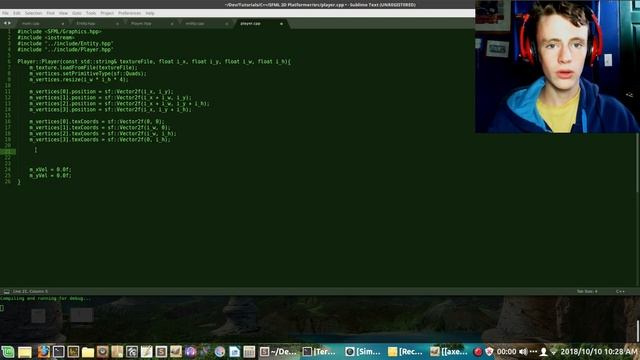Switch to the [Sim... window button
This screenshot has width=640, height=360.
click(x=362, y=351)
